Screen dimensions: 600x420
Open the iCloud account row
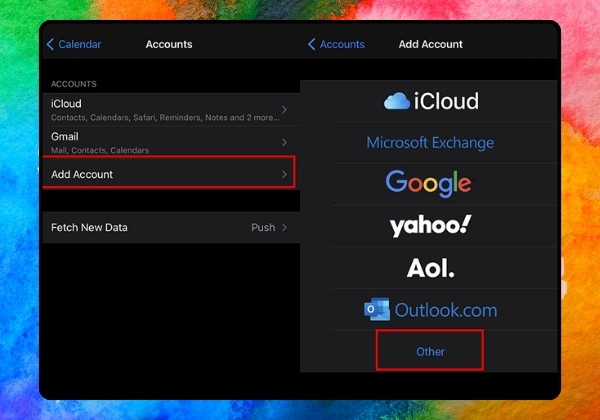pyautogui.click(x=171, y=109)
